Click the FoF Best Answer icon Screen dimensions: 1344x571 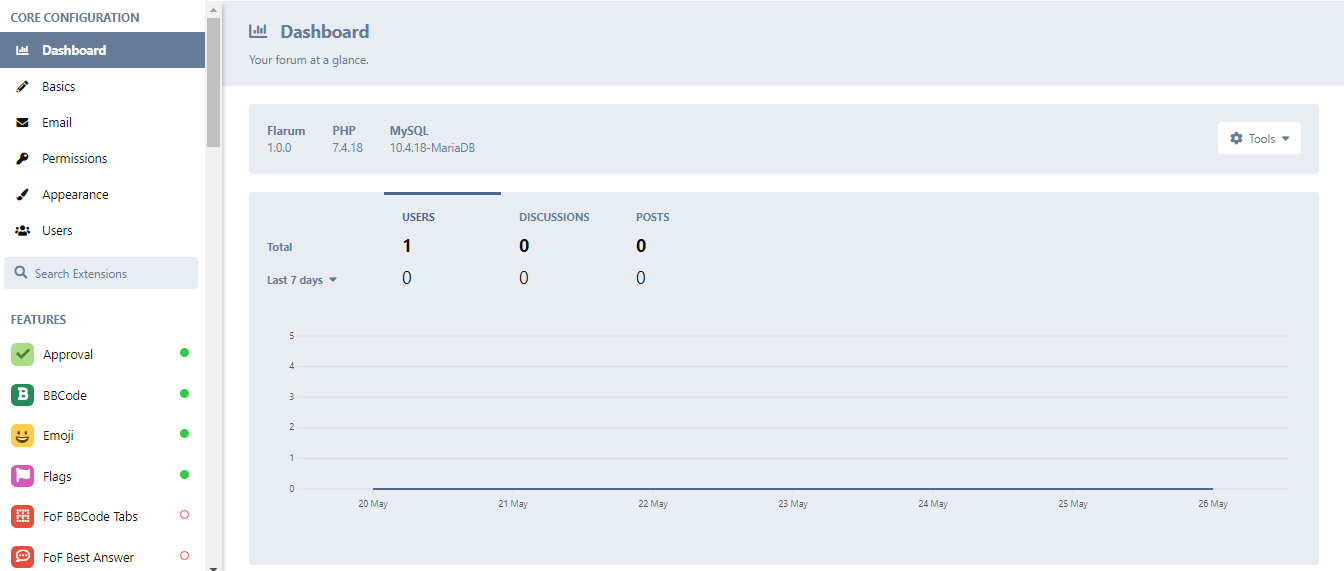(22, 557)
